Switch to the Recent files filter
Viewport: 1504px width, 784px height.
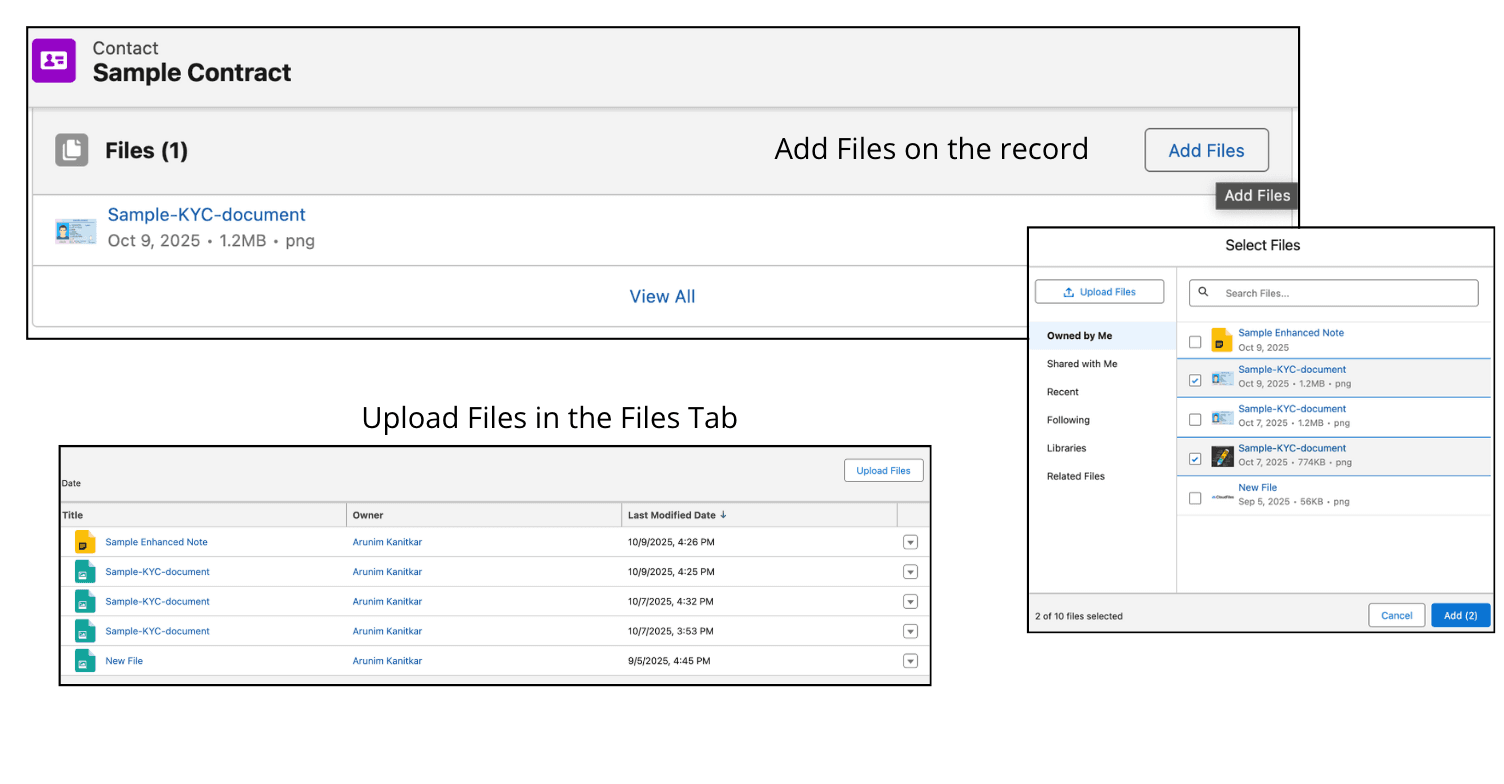tap(1061, 391)
